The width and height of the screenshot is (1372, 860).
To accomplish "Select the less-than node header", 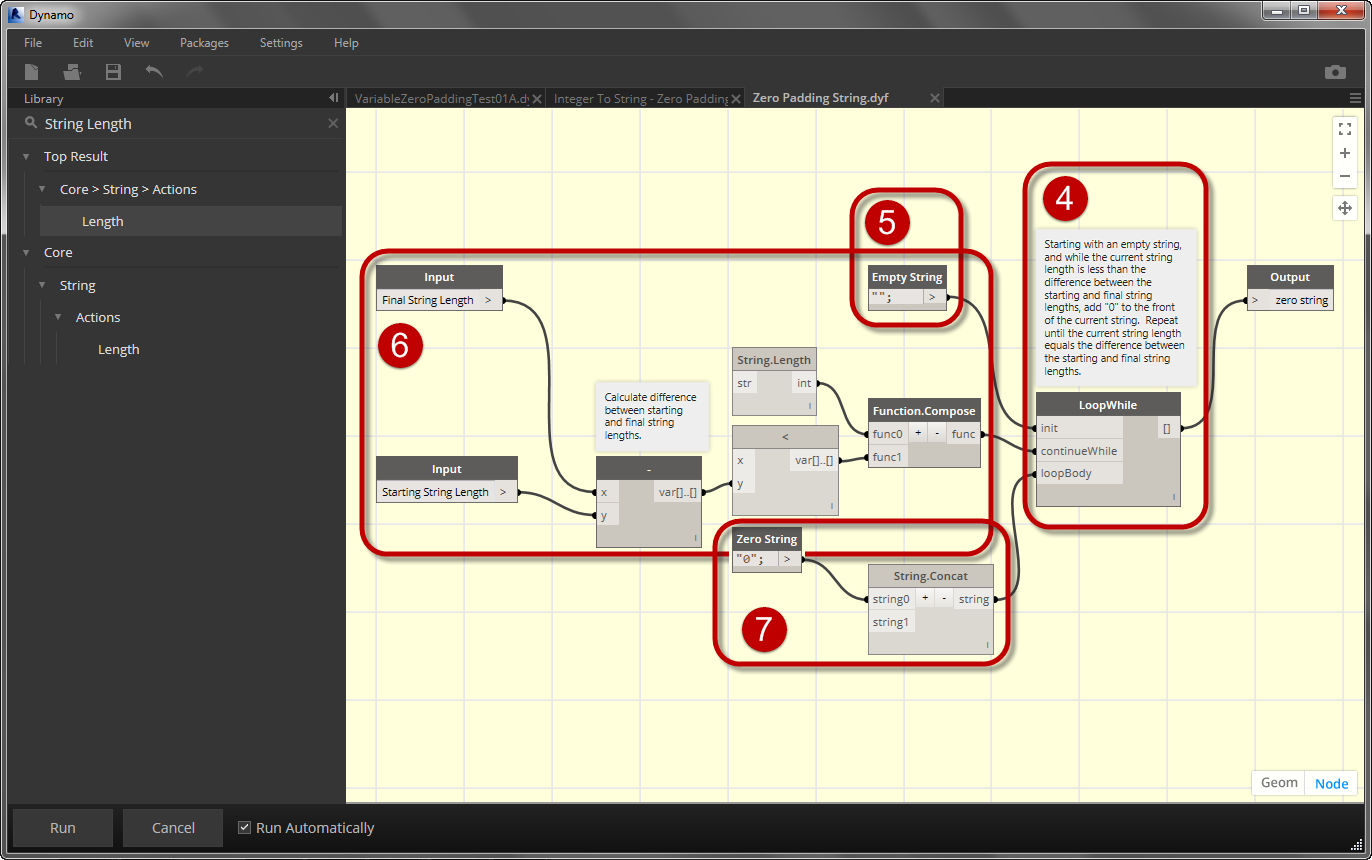I will tap(785, 437).
